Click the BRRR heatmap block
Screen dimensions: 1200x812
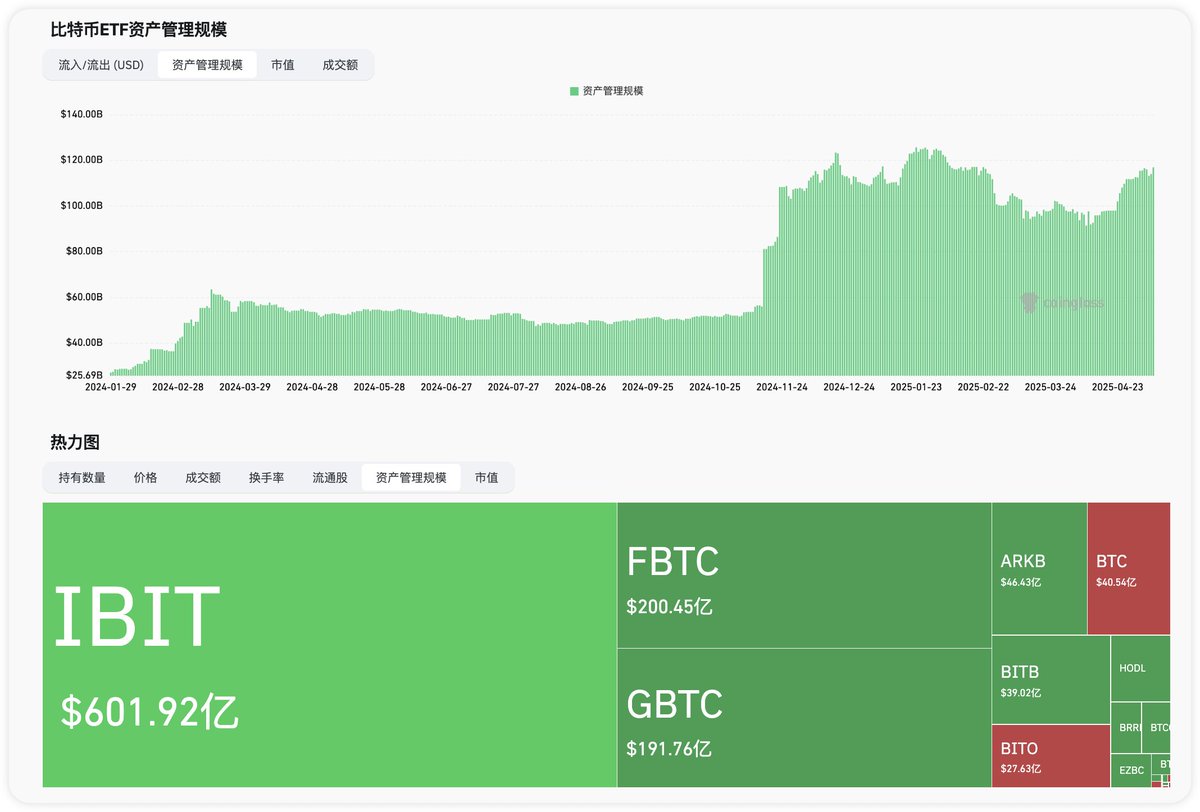click(x=1126, y=728)
